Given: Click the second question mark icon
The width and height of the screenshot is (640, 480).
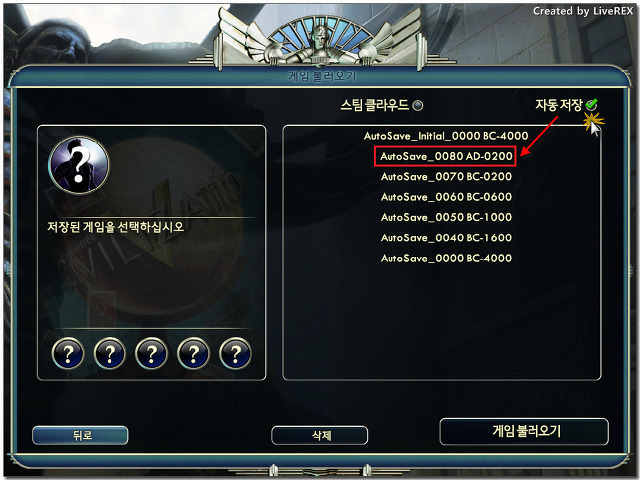Looking at the screenshot, I should tap(110, 353).
